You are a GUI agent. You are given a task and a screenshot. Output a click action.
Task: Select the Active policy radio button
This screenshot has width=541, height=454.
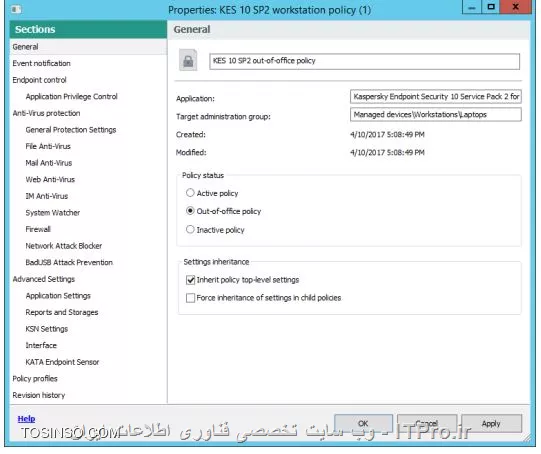(x=190, y=193)
